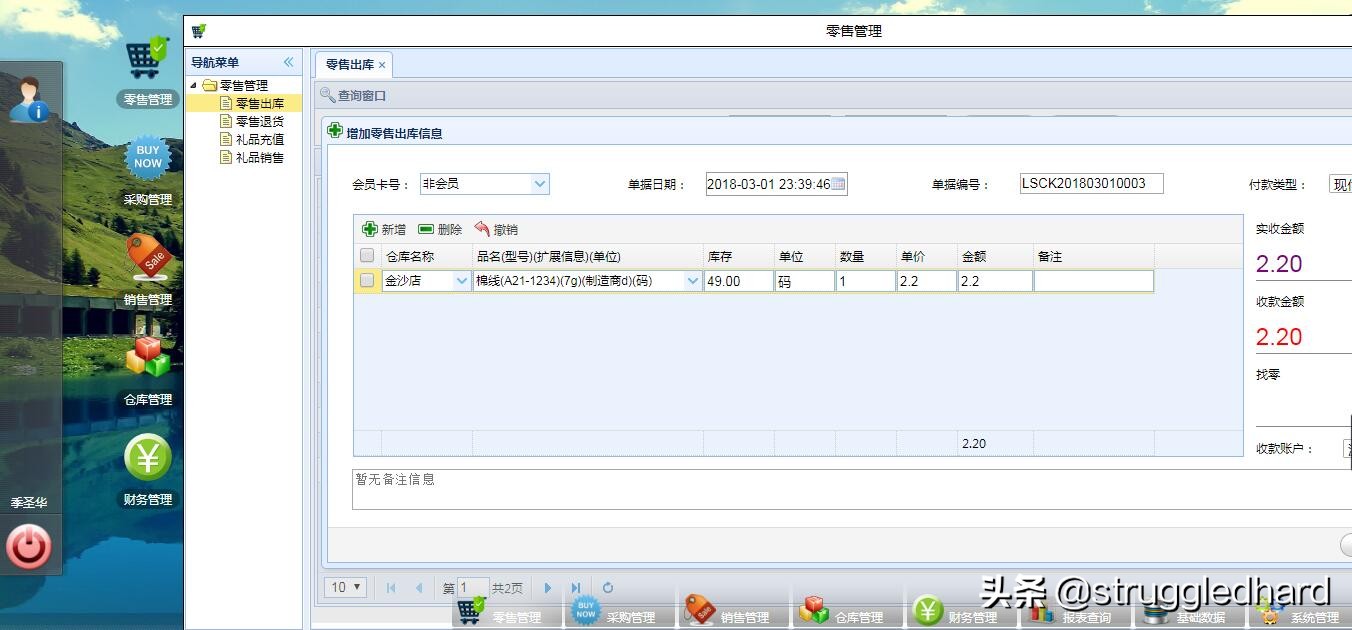The image size is (1352, 630).
Task: Open 零售管理 shopping cart icon in sidebar
Action: [146, 56]
